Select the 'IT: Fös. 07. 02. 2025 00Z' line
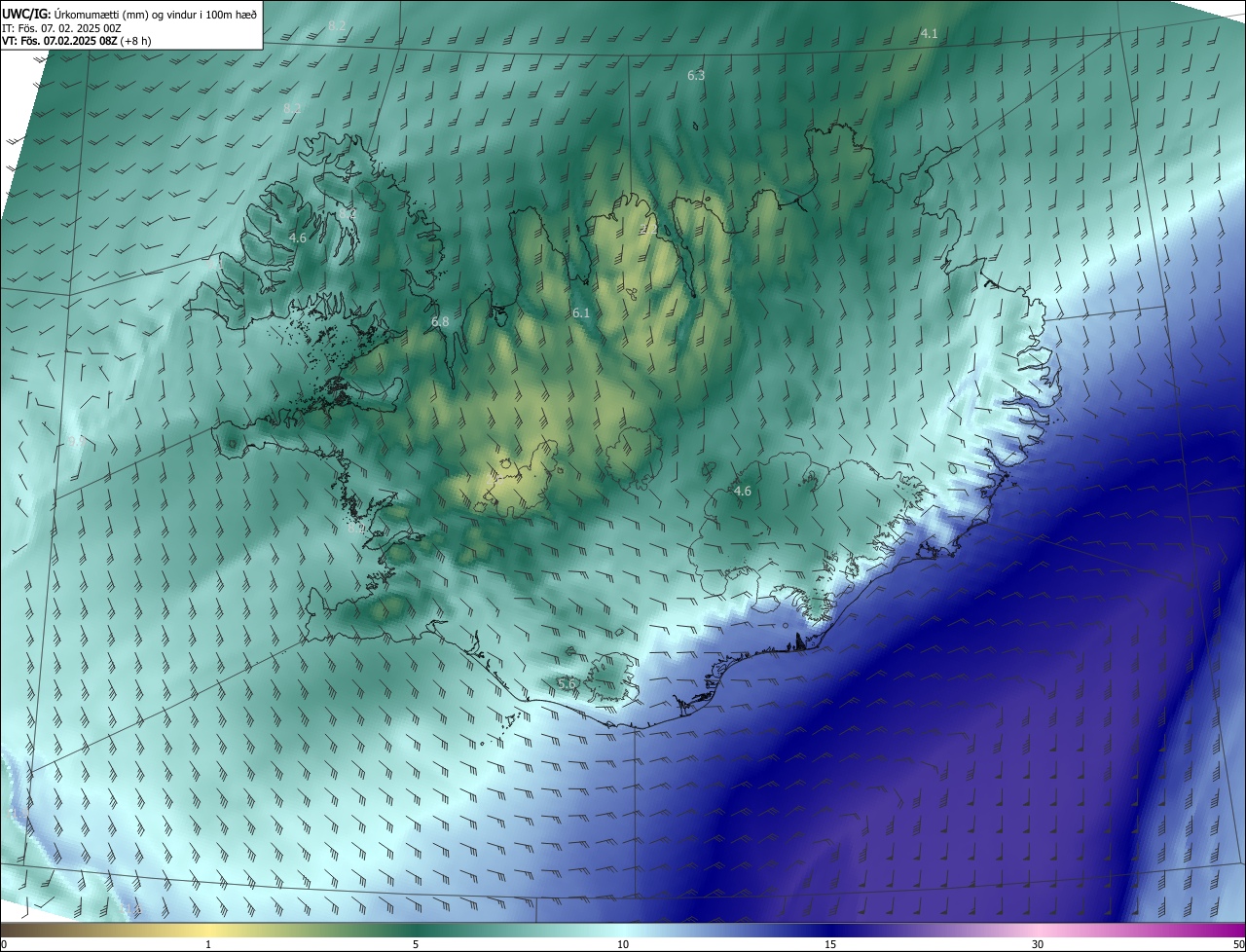This screenshot has height=952, width=1246. pos(62,27)
